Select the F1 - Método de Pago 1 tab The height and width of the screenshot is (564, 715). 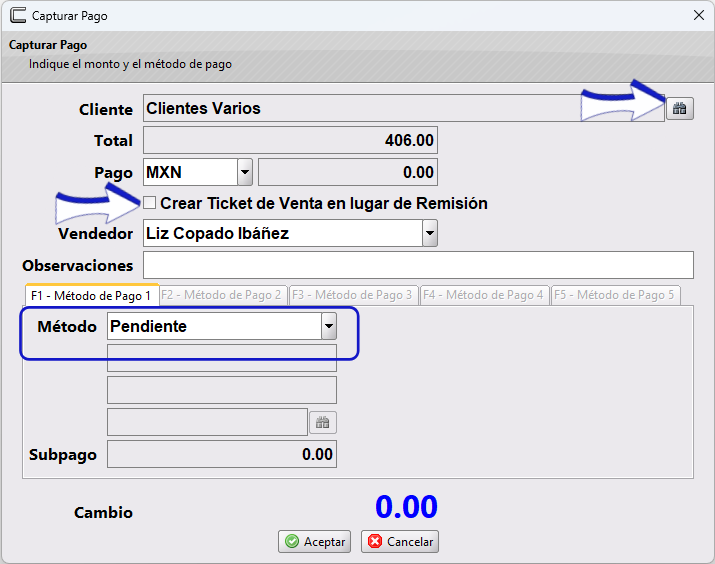coord(91,295)
